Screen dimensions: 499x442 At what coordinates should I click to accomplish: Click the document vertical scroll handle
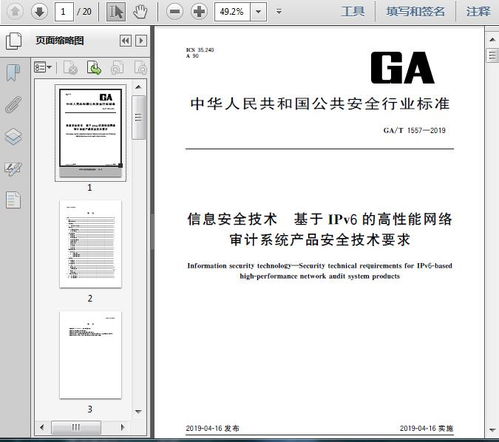pos(492,56)
